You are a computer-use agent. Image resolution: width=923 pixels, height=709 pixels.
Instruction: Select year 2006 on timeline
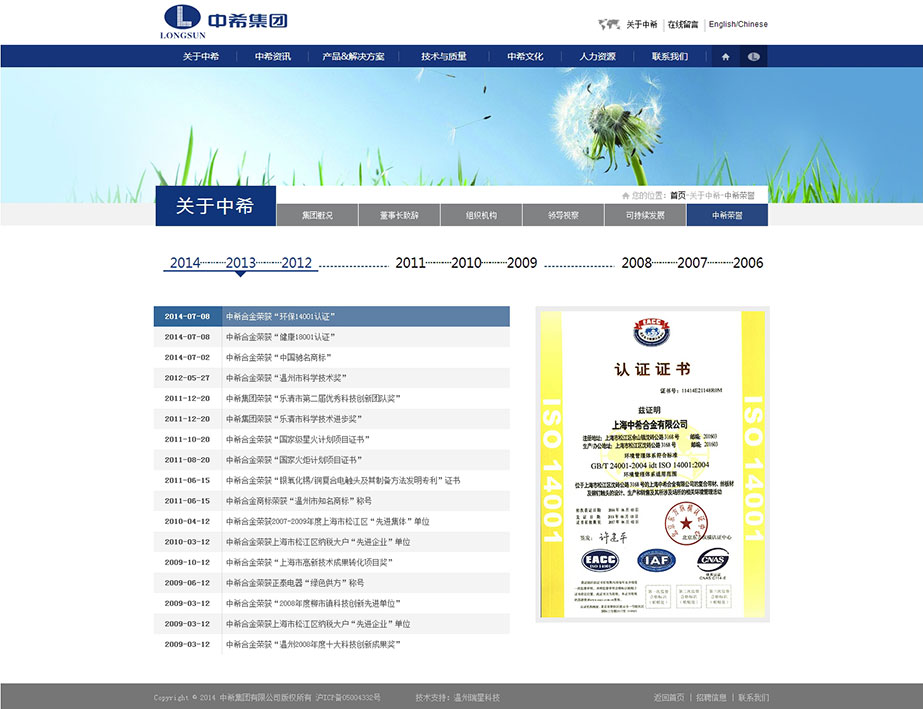748,263
